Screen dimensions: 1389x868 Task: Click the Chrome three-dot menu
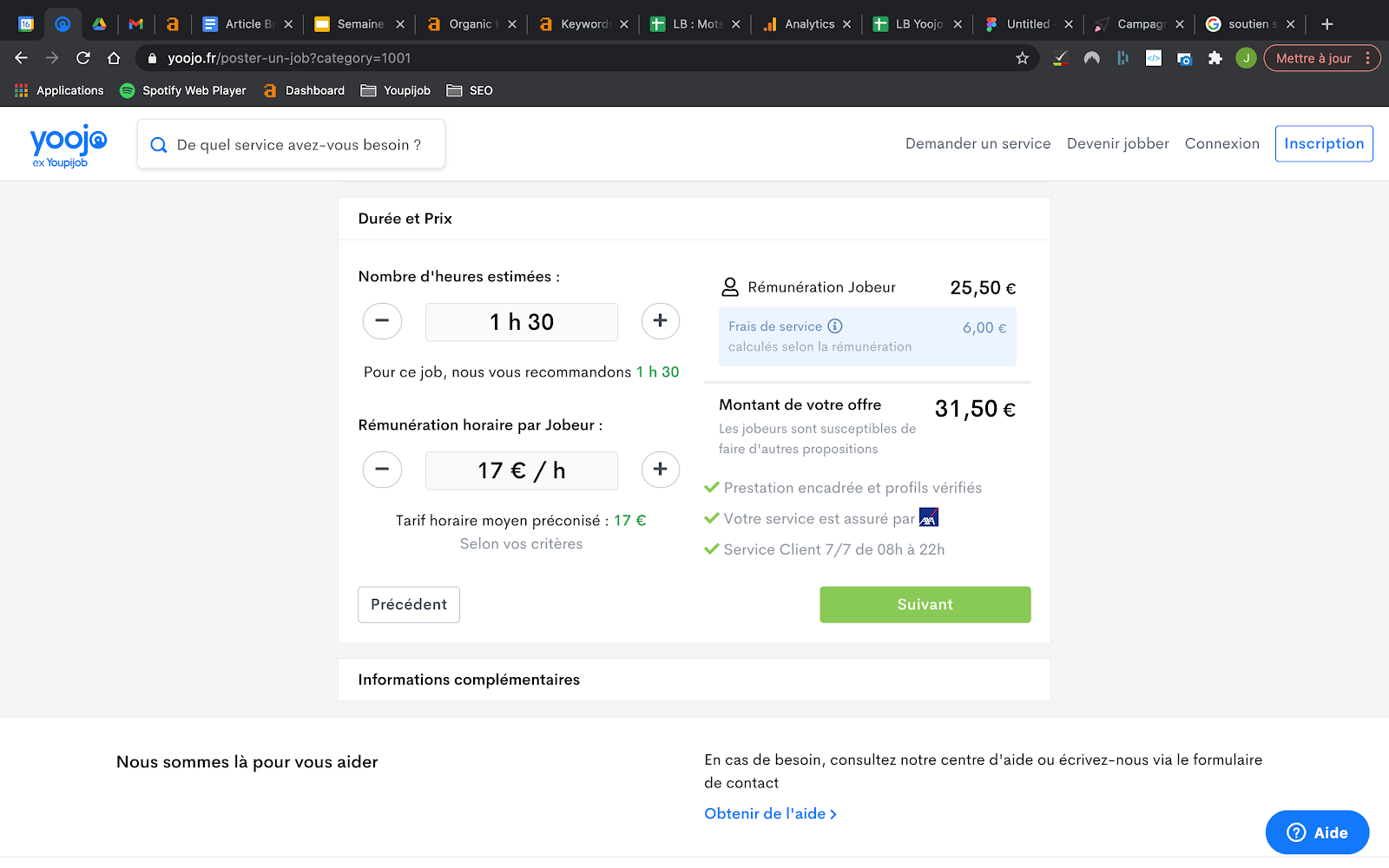click(1367, 58)
